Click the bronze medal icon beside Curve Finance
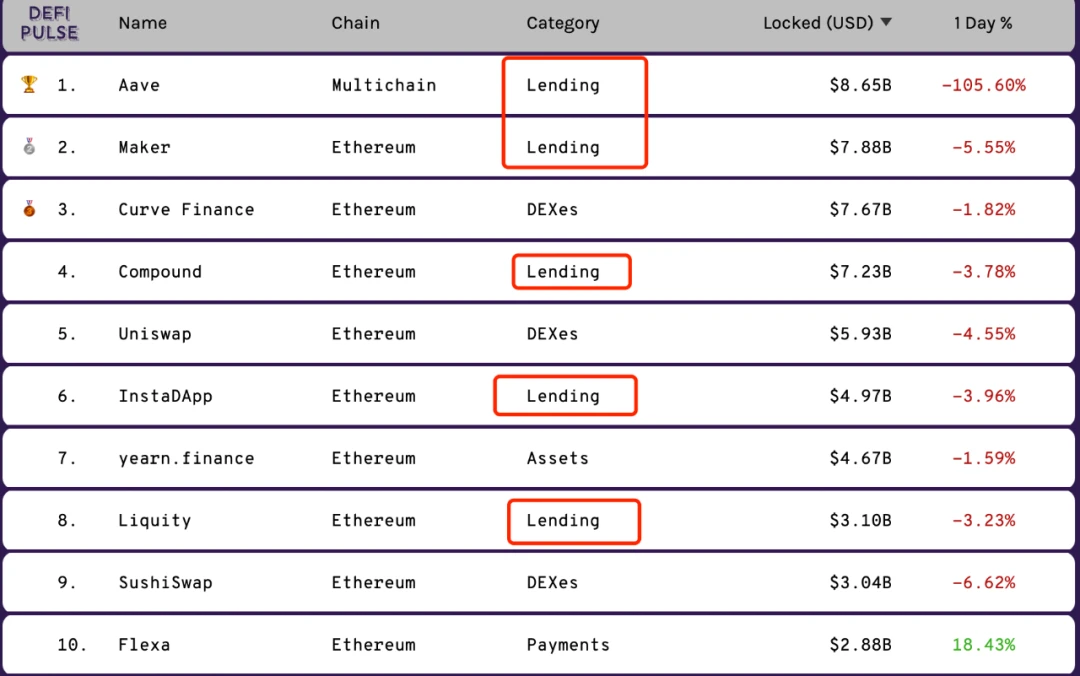This screenshot has width=1080, height=676. tap(29, 208)
